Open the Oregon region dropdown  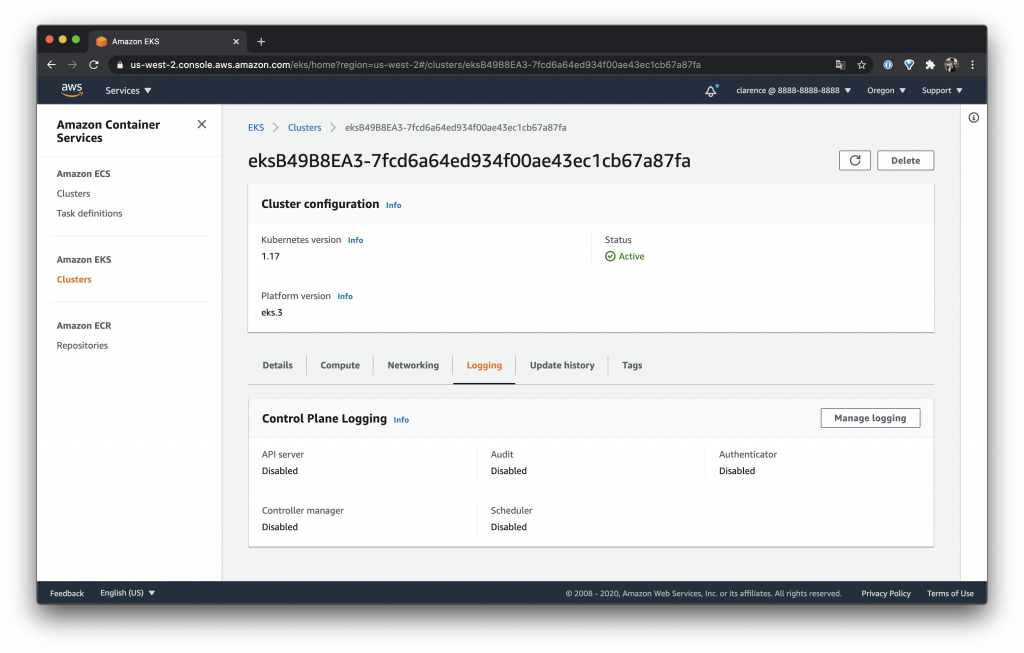click(x=886, y=91)
